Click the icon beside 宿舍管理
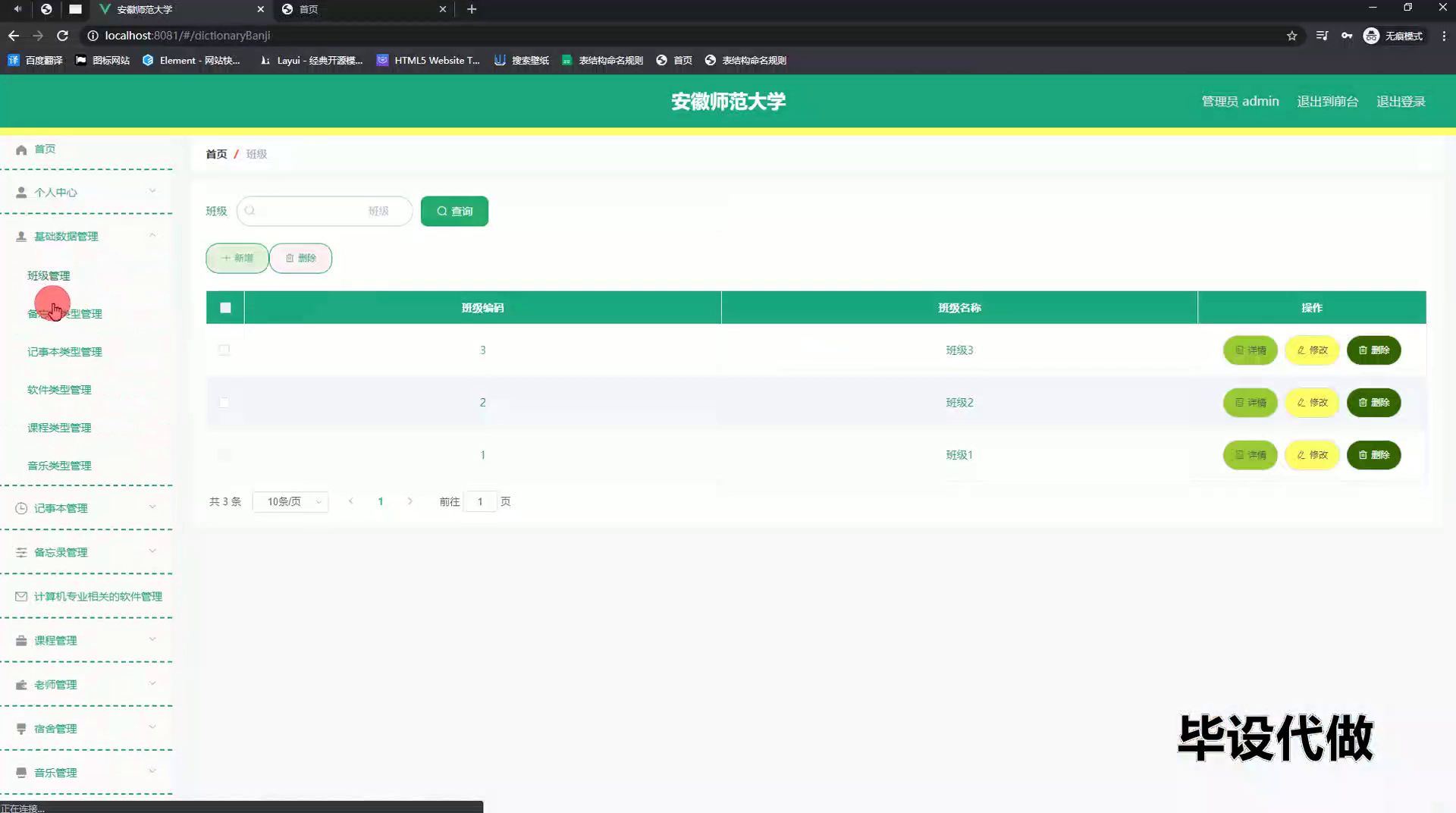 click(x=21, y=728)
